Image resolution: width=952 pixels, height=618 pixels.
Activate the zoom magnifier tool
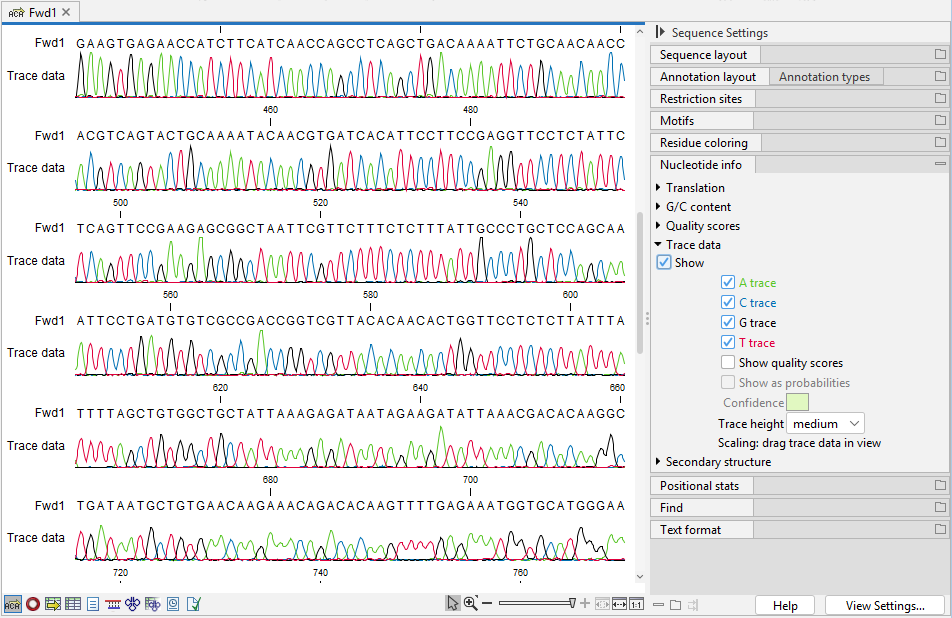point(470,604)
